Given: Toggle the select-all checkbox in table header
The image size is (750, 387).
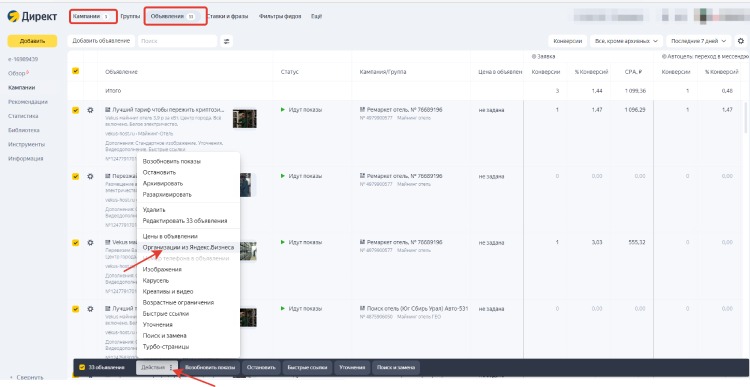Looking at the screenshot, I should click(x=76, y=71).
